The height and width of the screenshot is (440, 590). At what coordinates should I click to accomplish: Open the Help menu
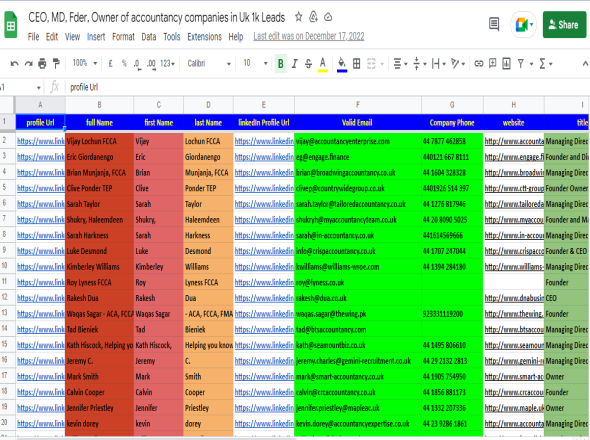point(236,37)
